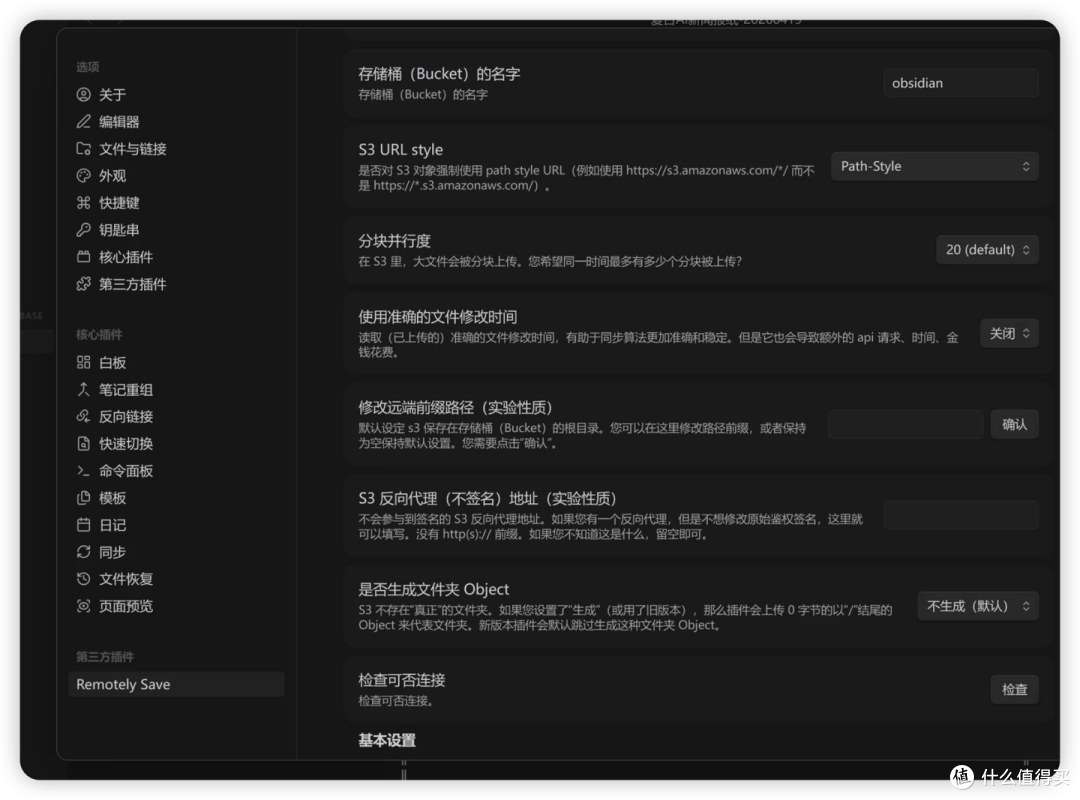
Task: Open 使用准确的文件修改时间 关闭 dropdown
Action: tap(1009, 334)
